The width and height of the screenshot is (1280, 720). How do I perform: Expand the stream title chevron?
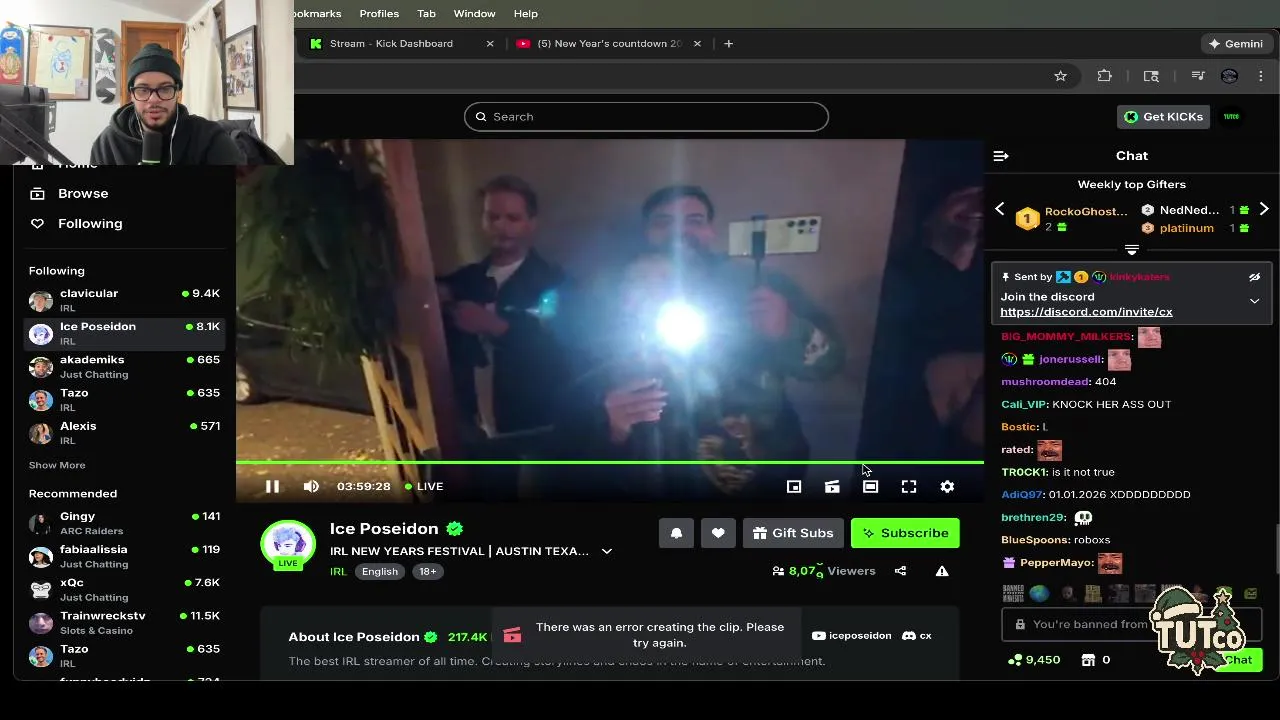(606, 551)
